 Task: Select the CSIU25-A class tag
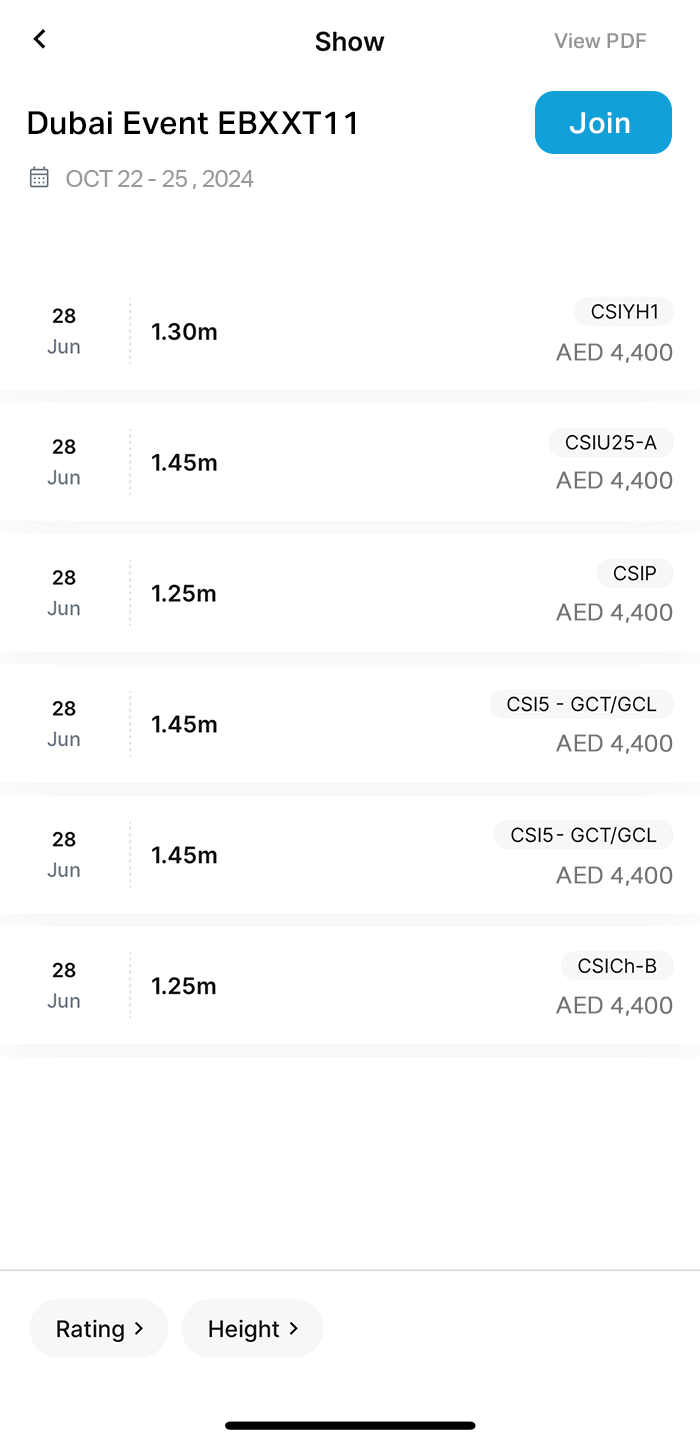coord(611,443)
